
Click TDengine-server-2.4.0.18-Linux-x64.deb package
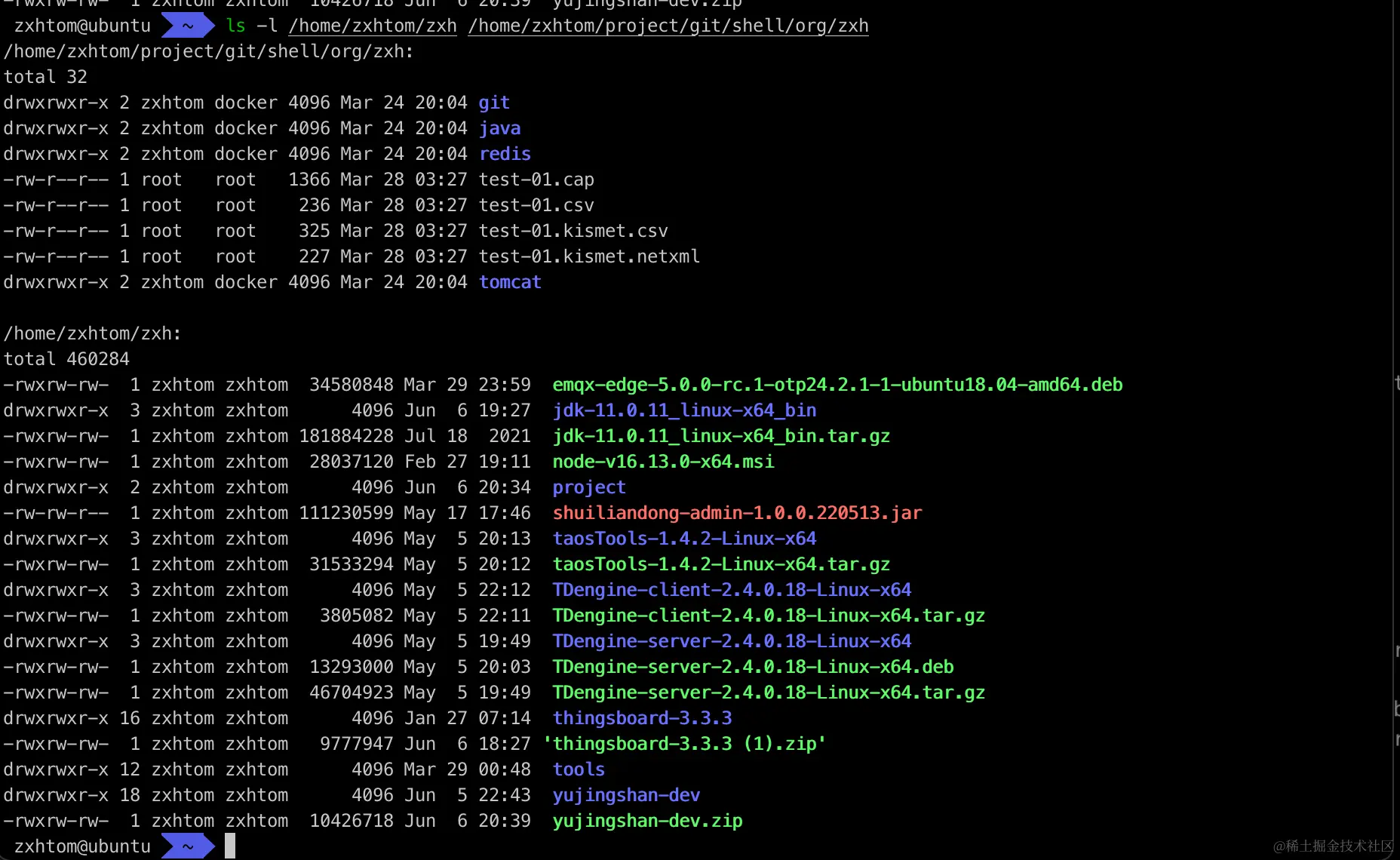[753, 667]
